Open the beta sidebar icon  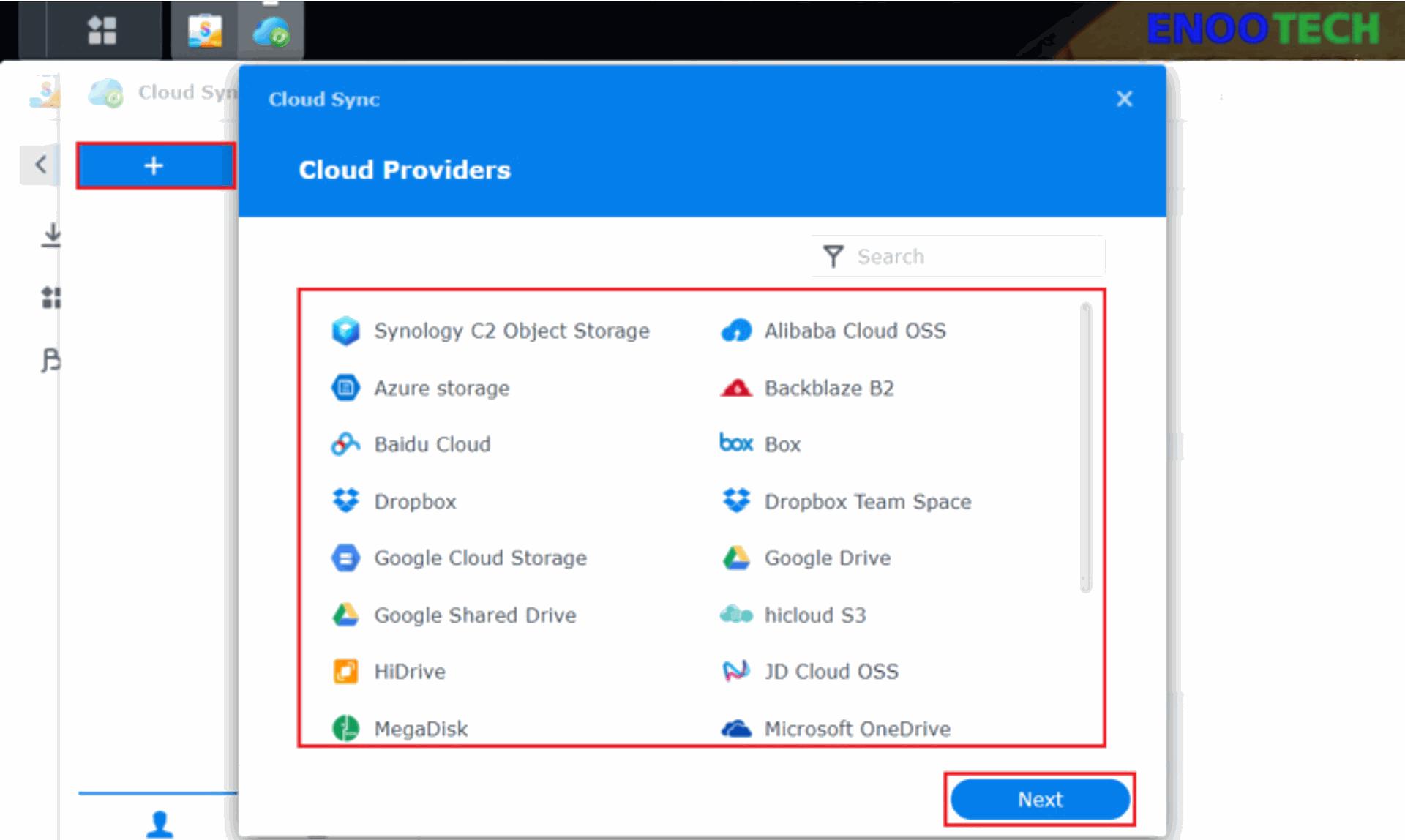coord(51,360)
